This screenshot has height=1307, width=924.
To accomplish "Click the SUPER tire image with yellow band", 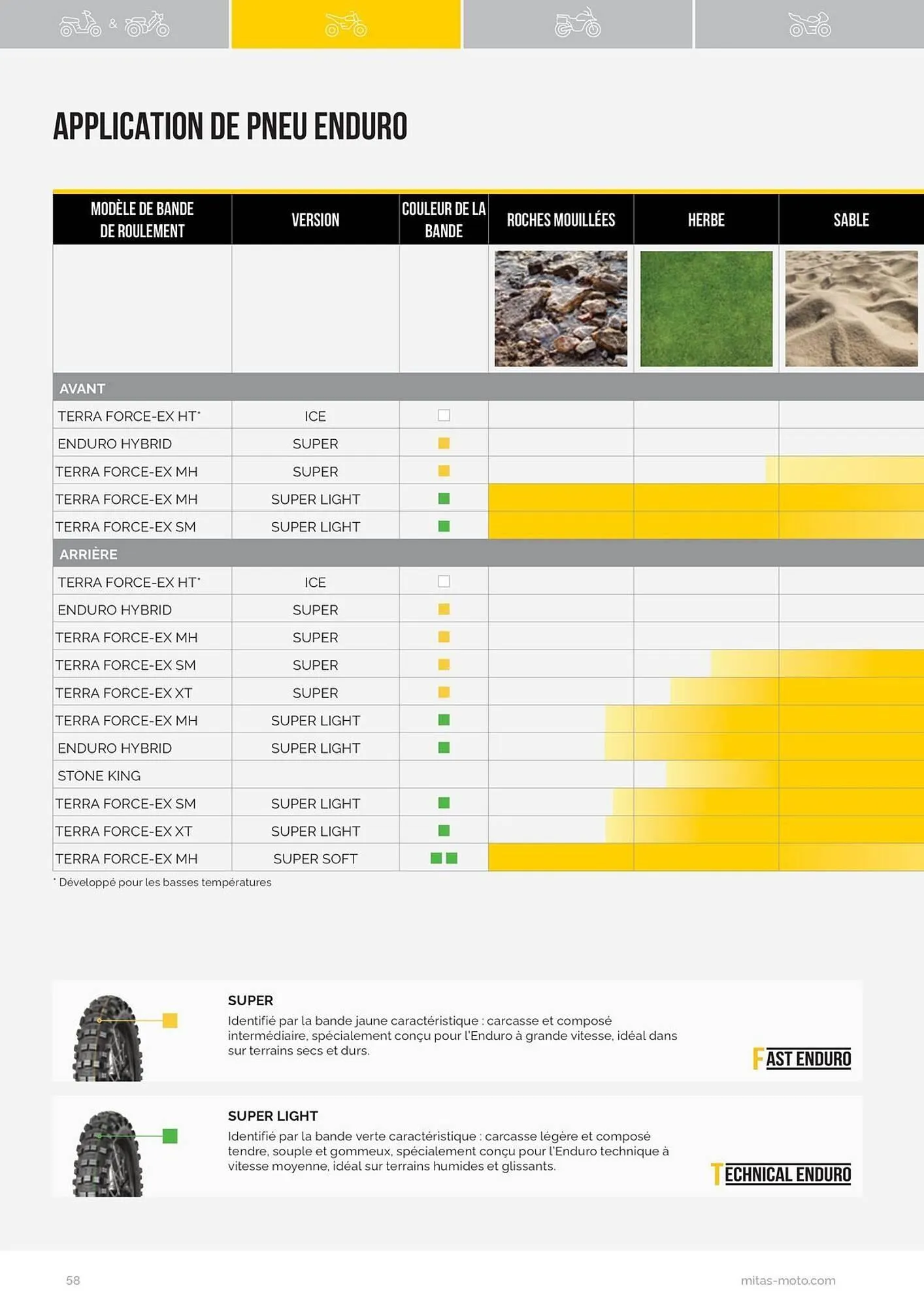I will tap(108, 1037).
